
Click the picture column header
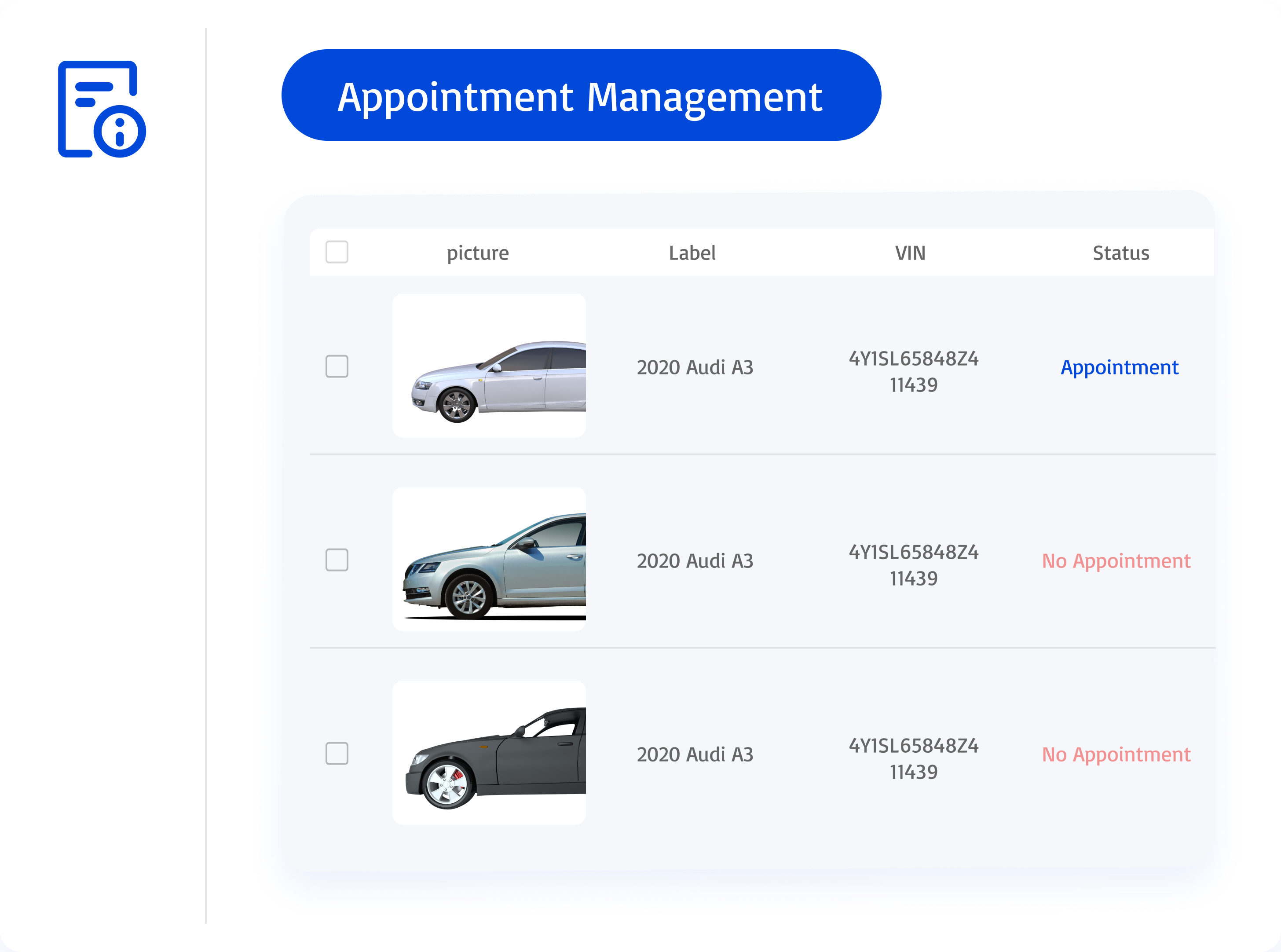478,253
